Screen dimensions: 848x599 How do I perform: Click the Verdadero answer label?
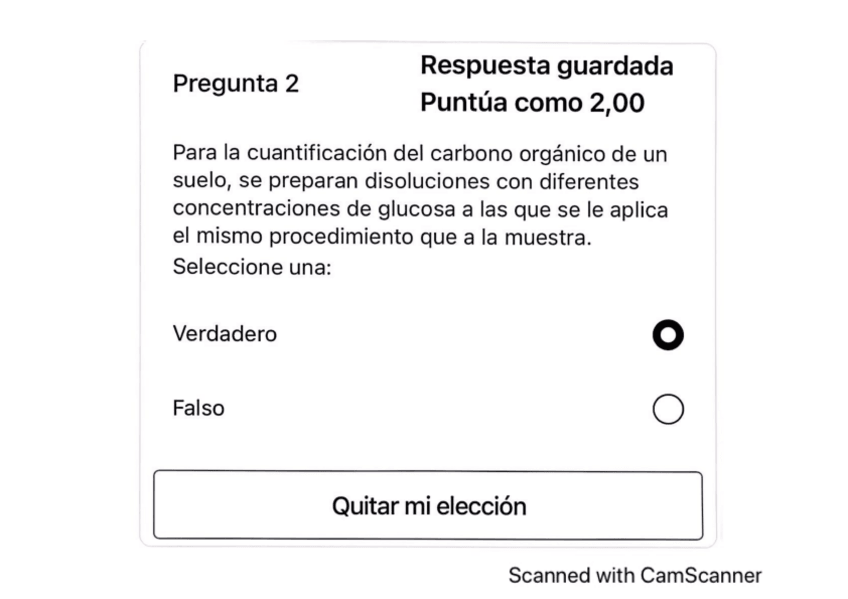click(224, 334)
